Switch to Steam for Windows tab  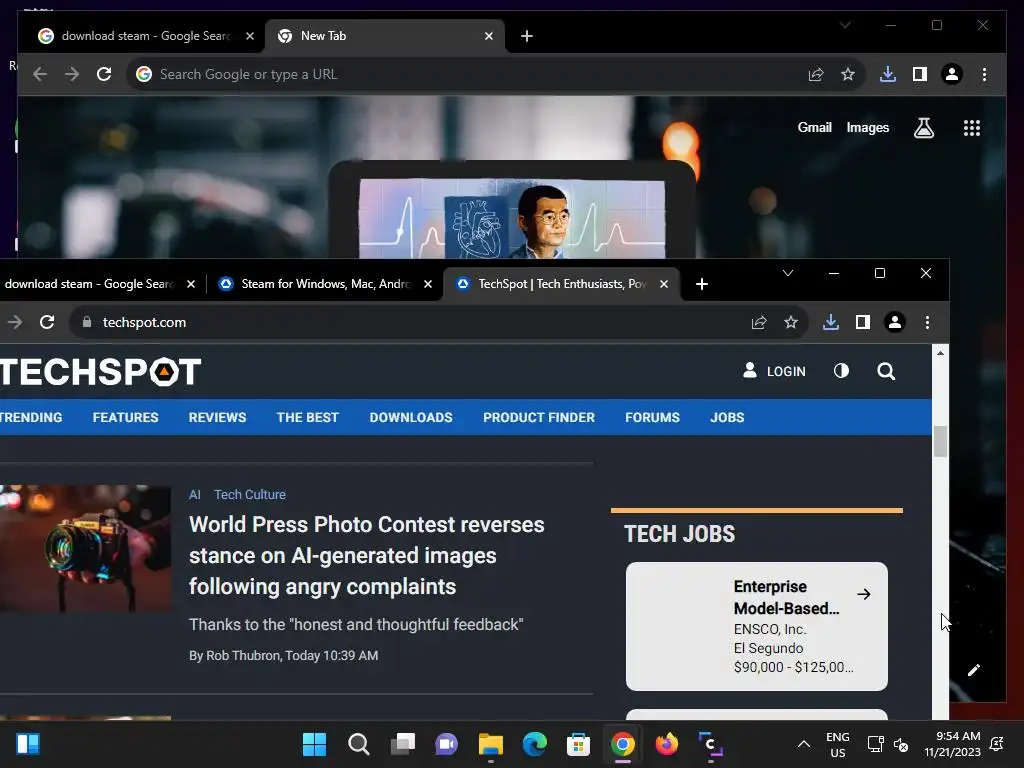coord(325,284)
